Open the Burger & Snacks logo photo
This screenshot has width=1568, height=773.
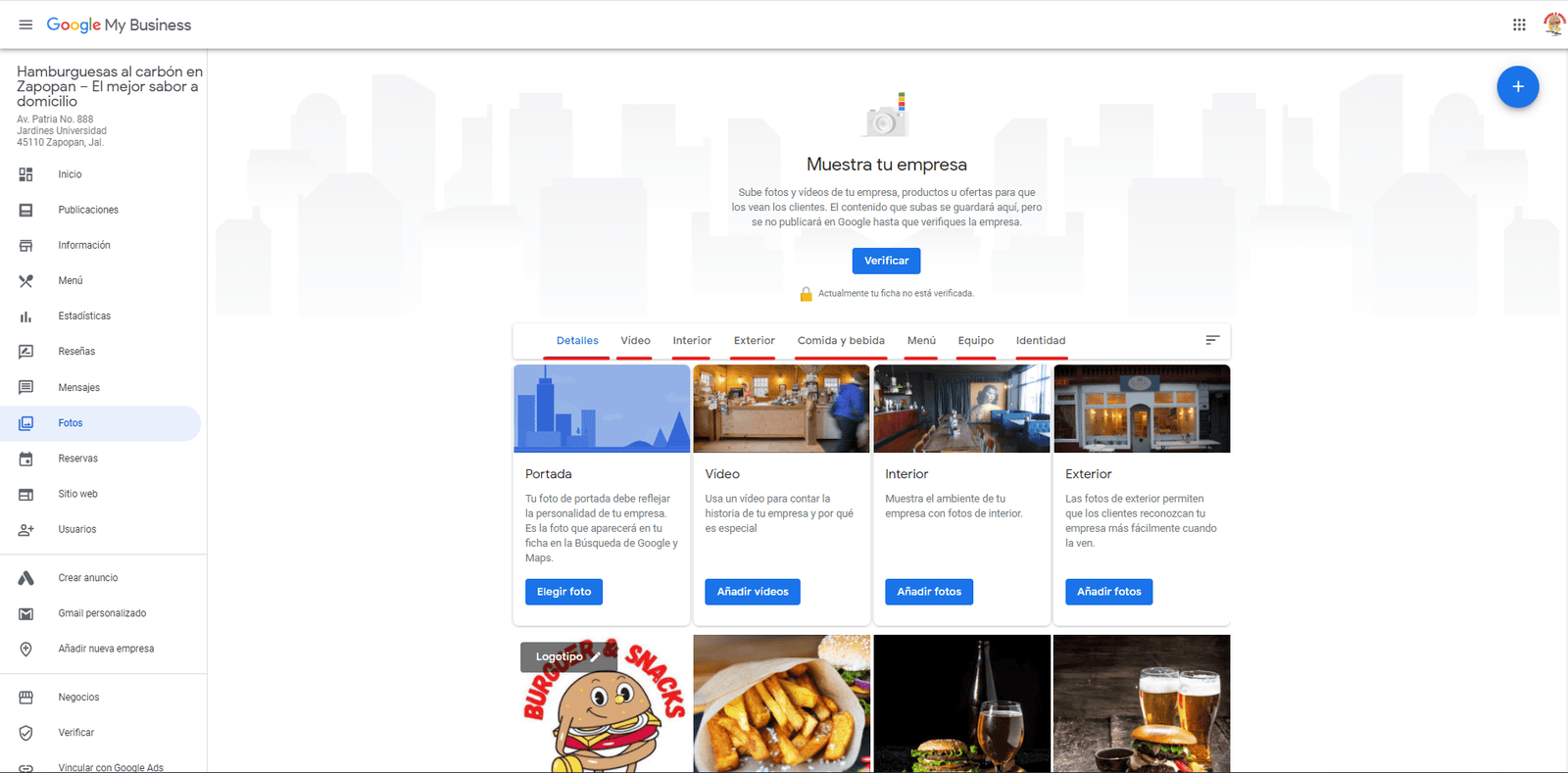coord(602,703)
